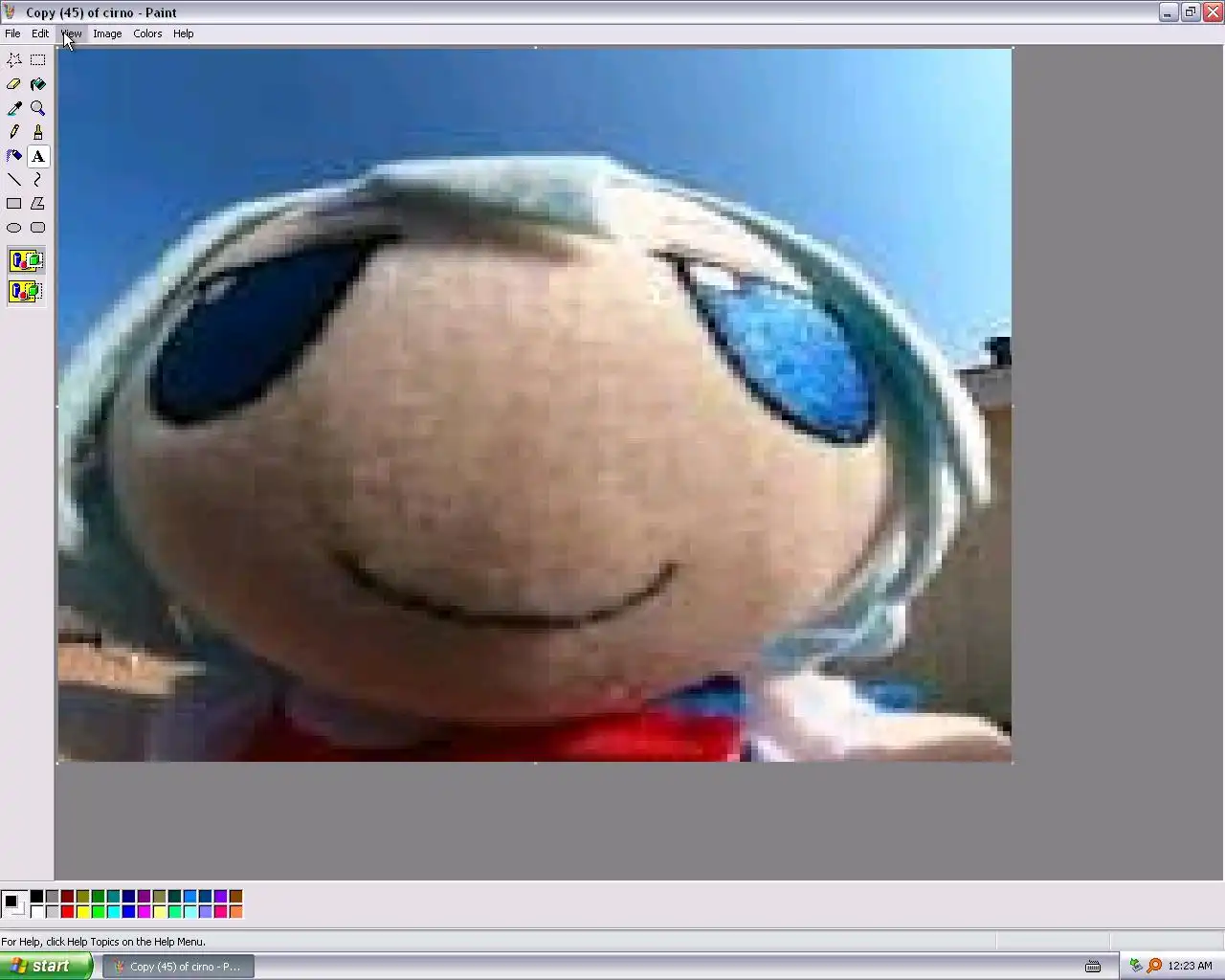The width and height of the screenshot is (1225, 980).
Task: Pick the Polygon shape tool
Action: (x=38, y=204)
